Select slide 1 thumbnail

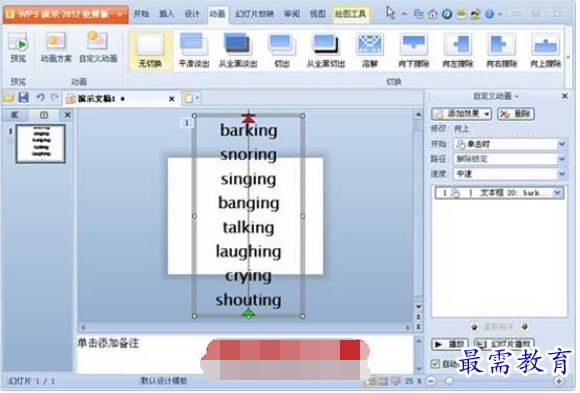[41, 144]
